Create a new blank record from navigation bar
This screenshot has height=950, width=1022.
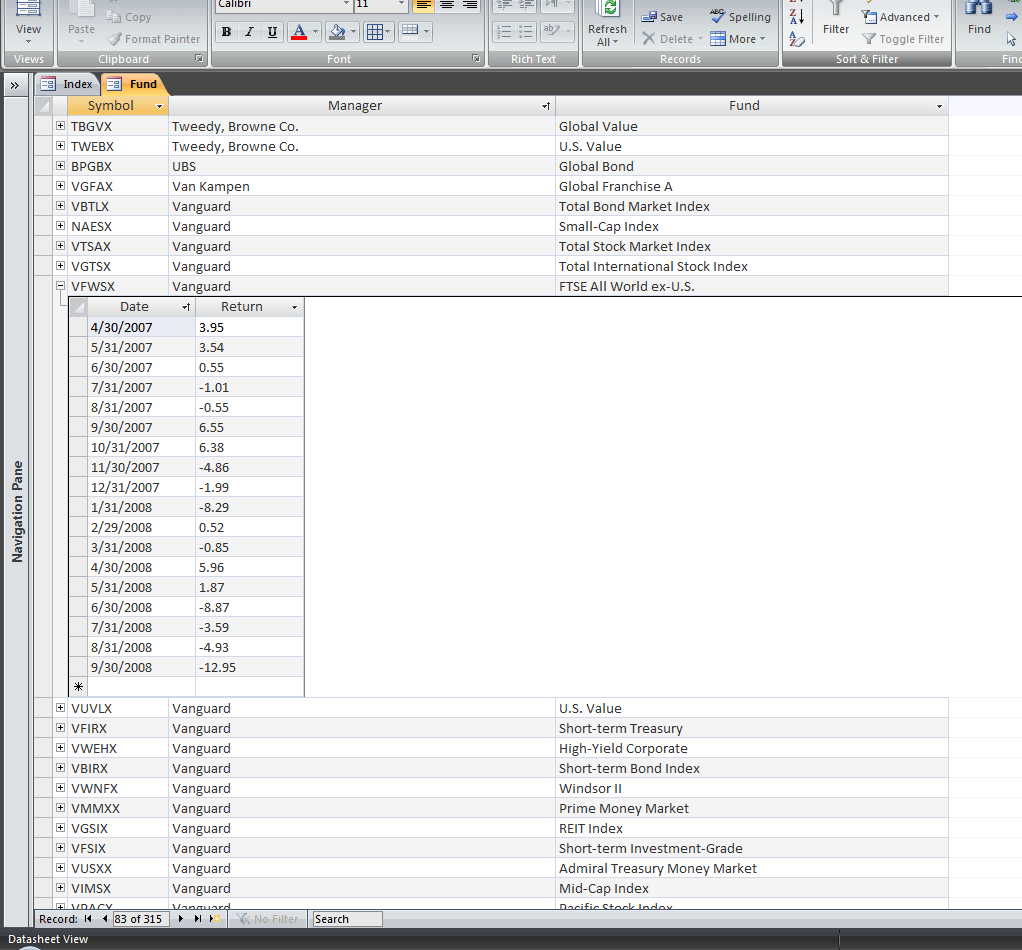pos(215,919)
